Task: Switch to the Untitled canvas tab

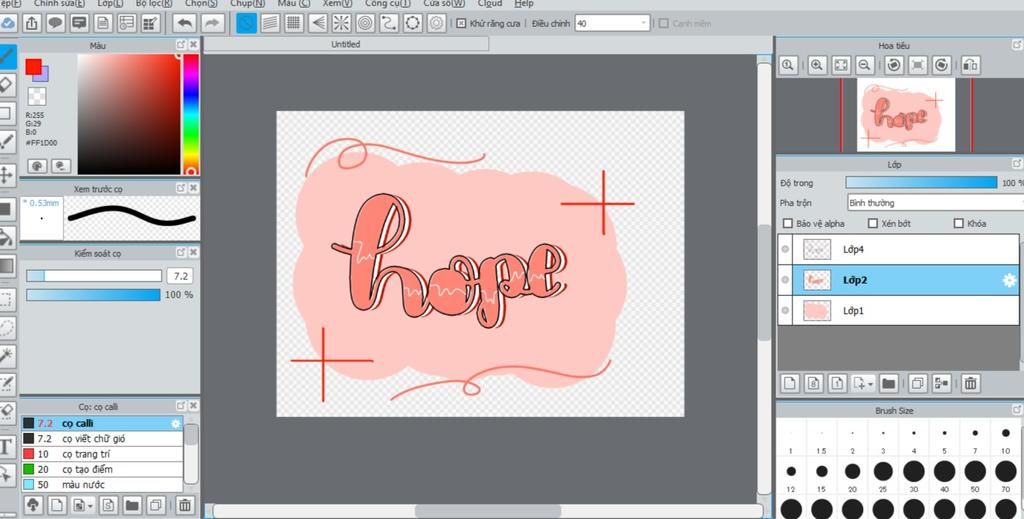Action: coord(345,44)
